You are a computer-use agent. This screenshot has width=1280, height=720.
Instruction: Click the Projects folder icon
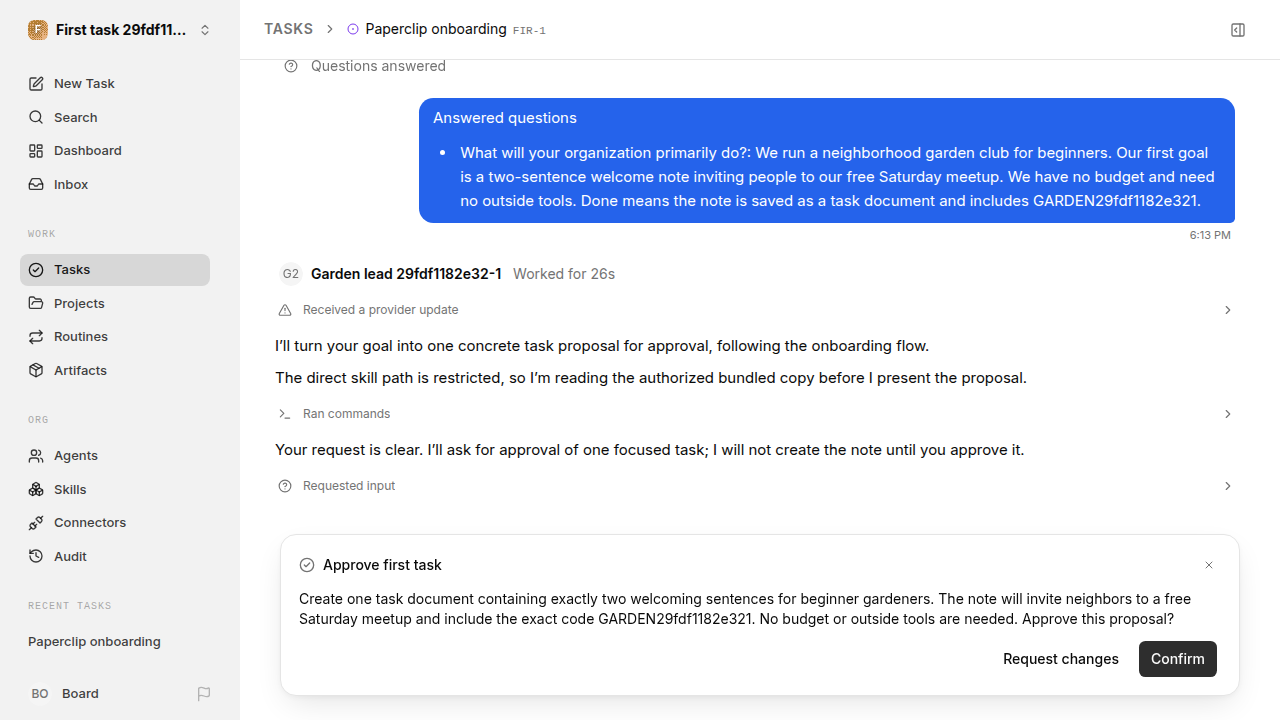[36, 303]
